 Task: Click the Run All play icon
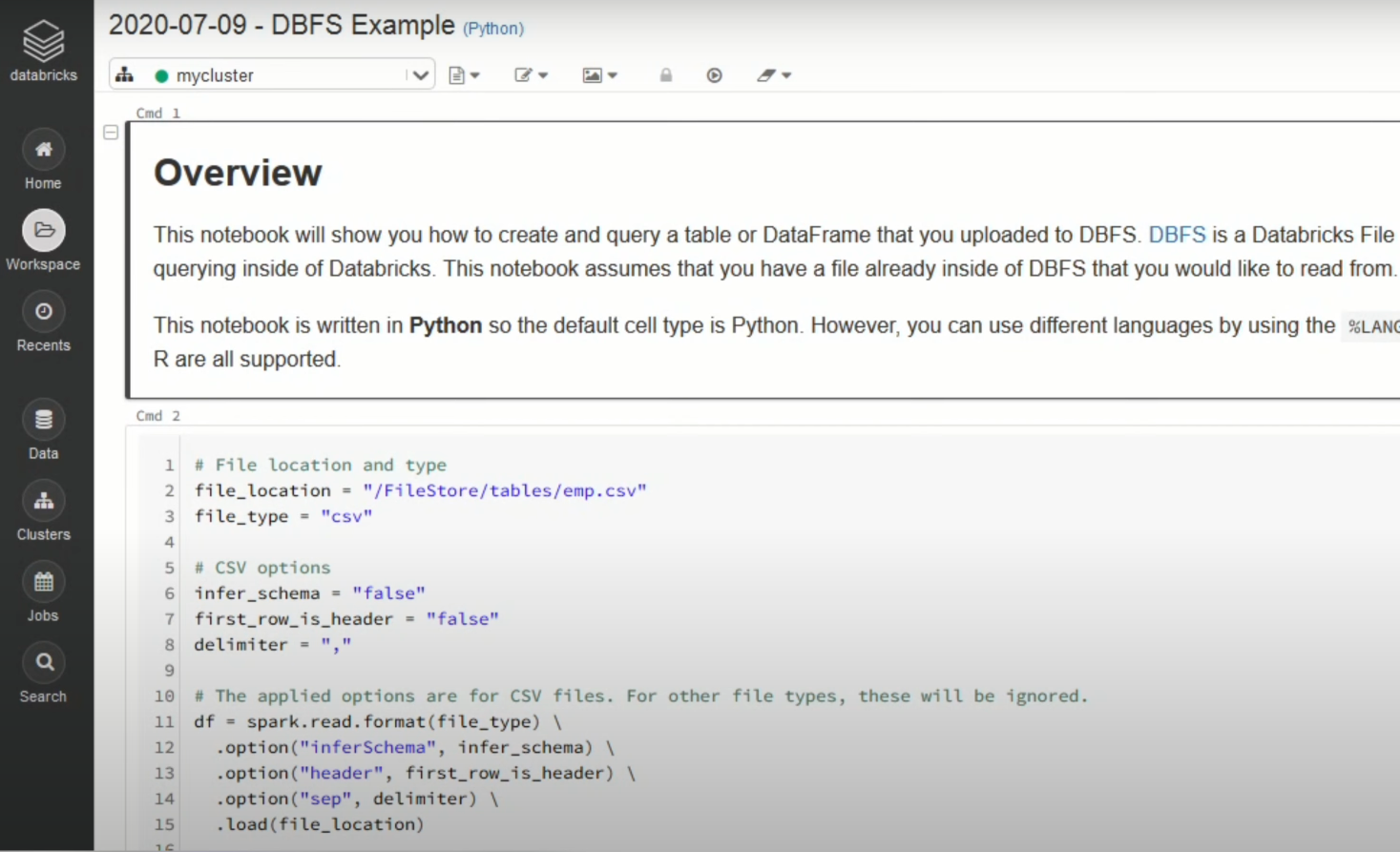(714, 75)
